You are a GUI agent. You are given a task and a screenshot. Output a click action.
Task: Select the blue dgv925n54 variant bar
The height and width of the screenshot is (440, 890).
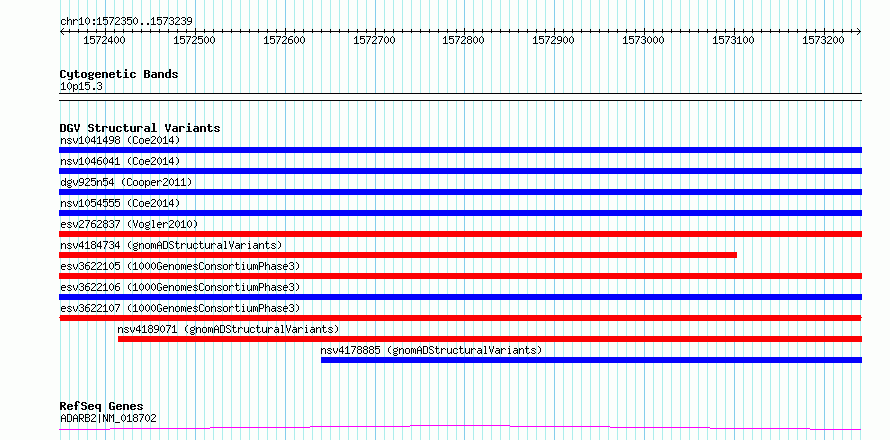tap(460, 192)
